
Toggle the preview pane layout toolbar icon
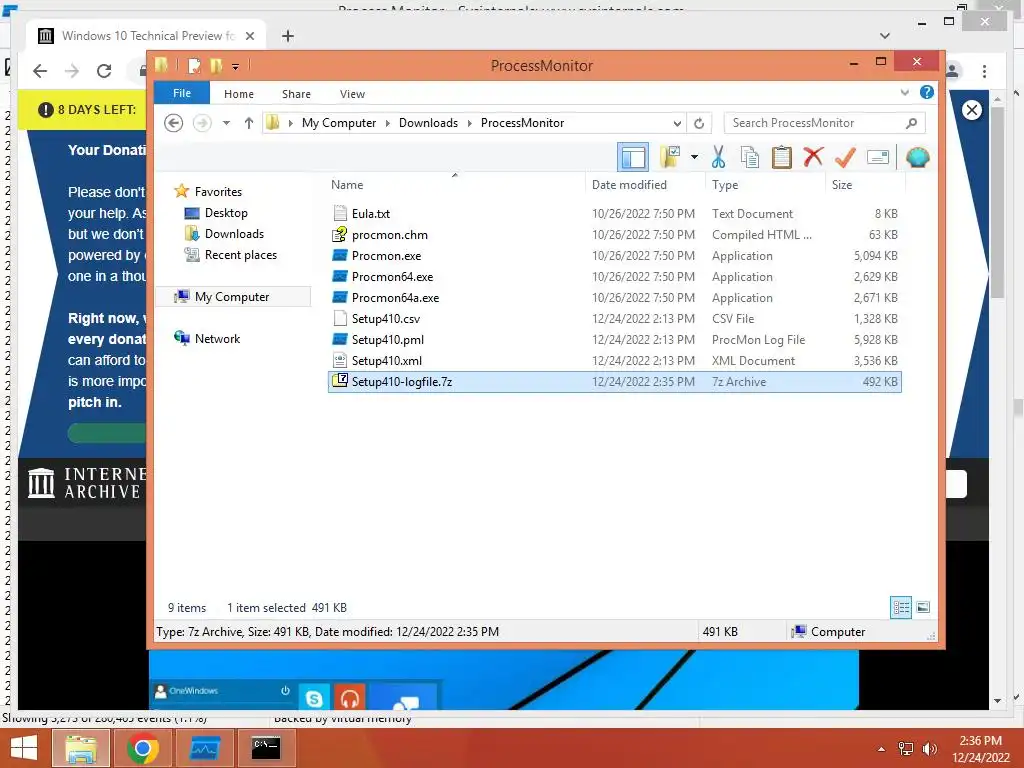click(x=633, y=157)
